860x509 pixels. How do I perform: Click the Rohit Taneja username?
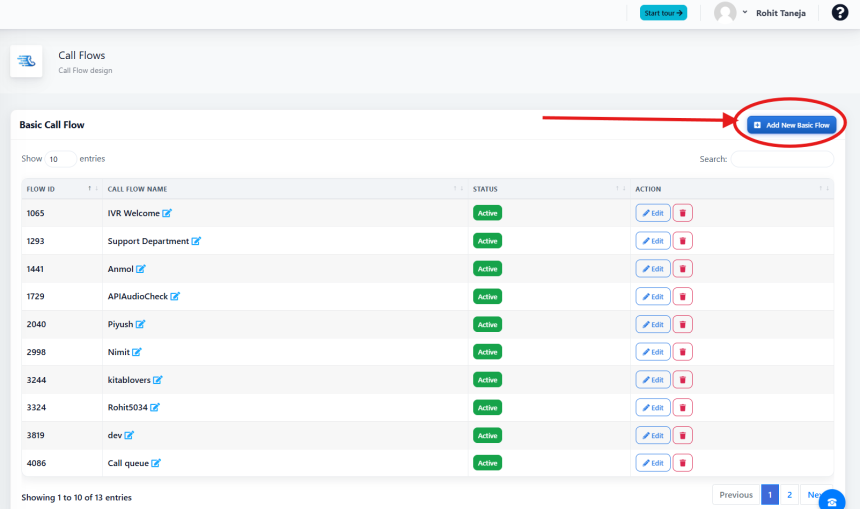tap(780, 13)
